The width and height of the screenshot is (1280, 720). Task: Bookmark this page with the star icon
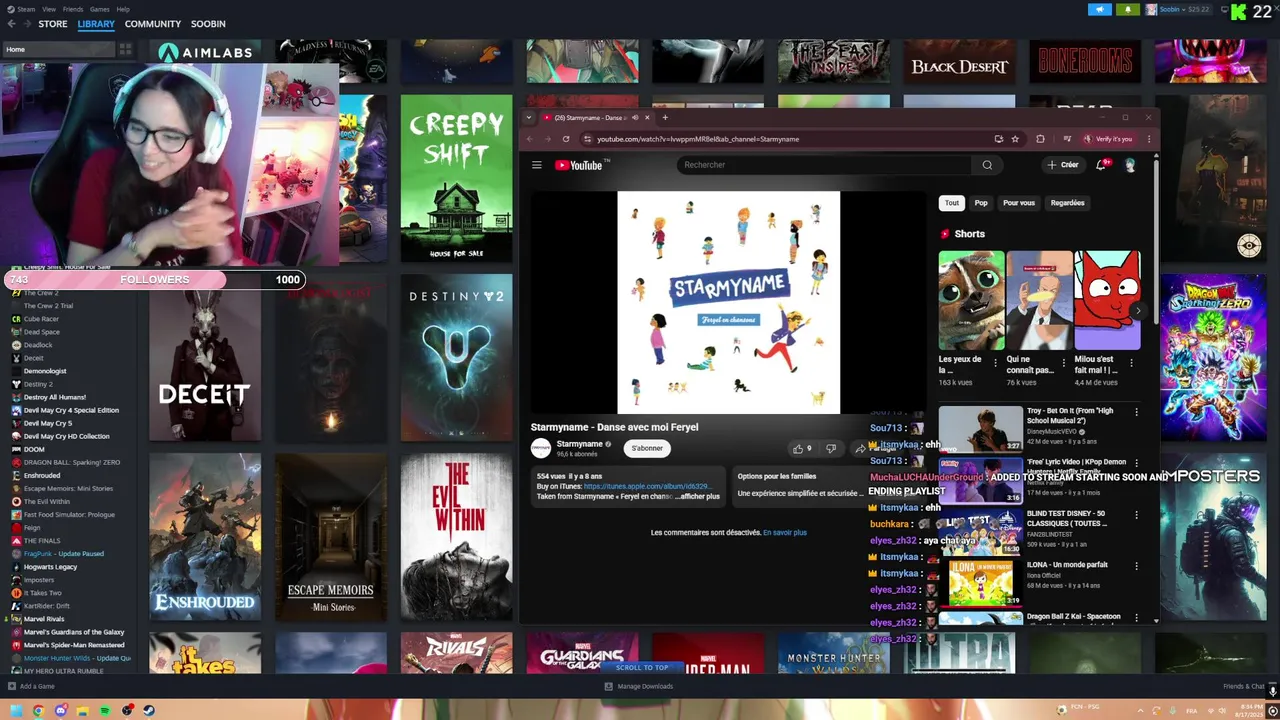point(1015,139)
